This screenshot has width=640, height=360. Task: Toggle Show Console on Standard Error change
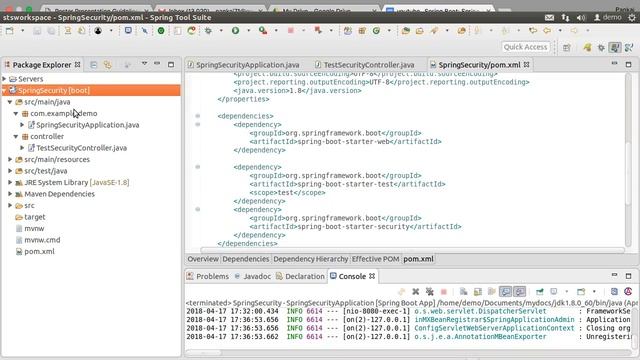pos(520,291)
